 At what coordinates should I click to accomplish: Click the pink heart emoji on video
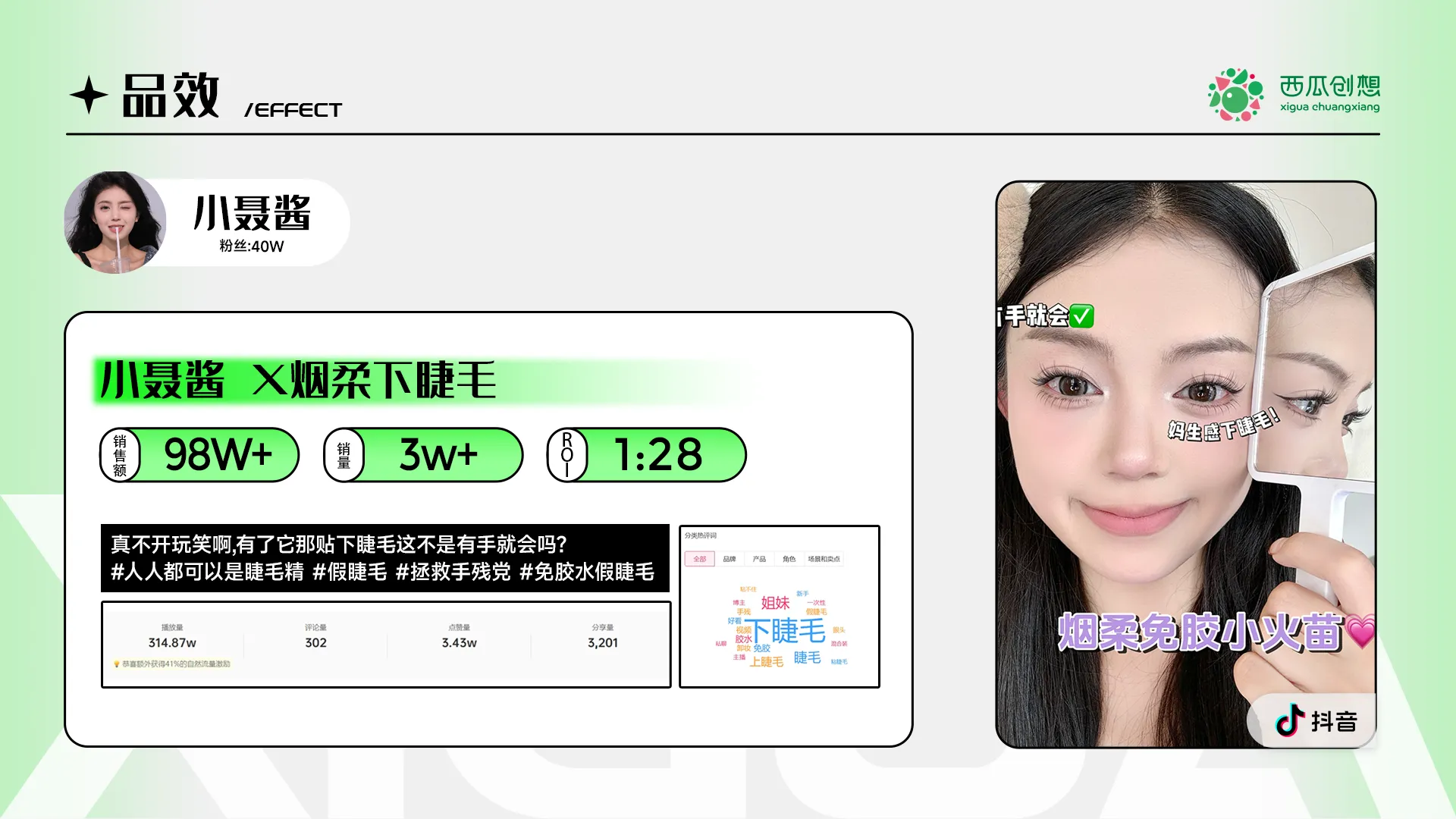click(1361, 632)
